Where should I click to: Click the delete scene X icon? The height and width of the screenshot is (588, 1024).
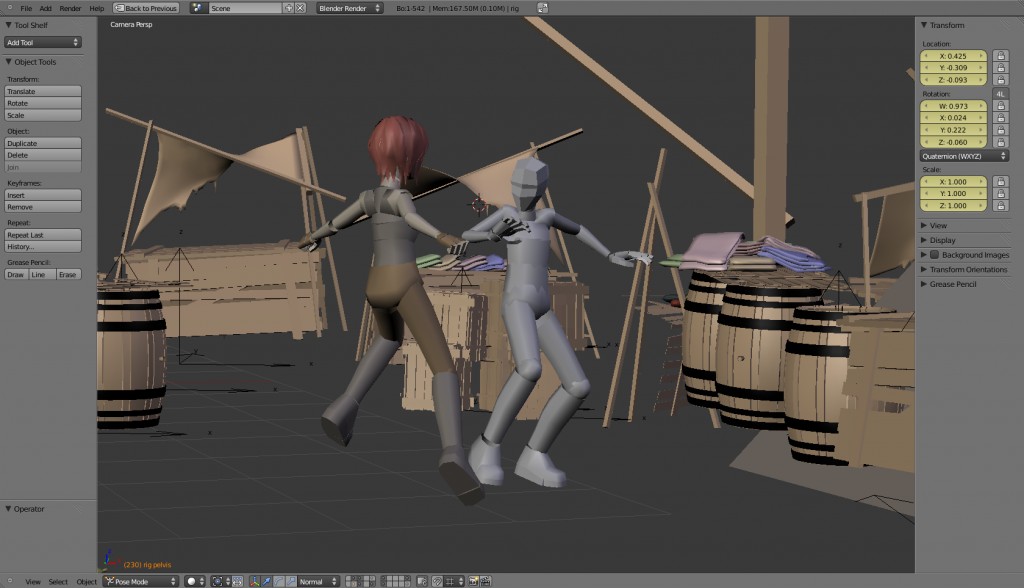coord(300,8)
